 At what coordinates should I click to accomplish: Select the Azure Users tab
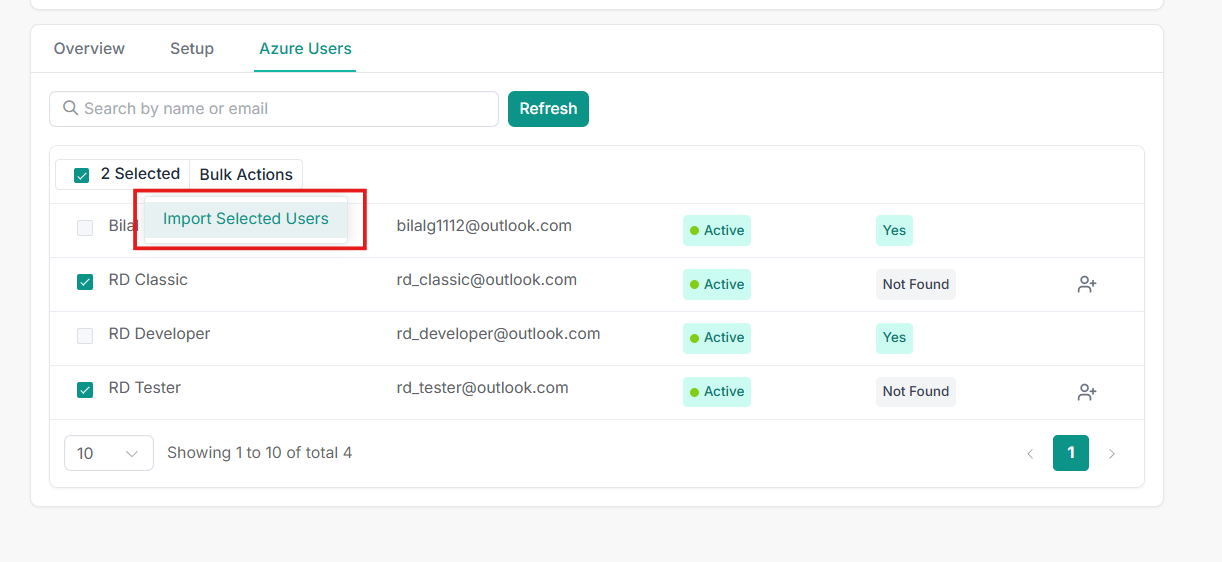point(305,49)
